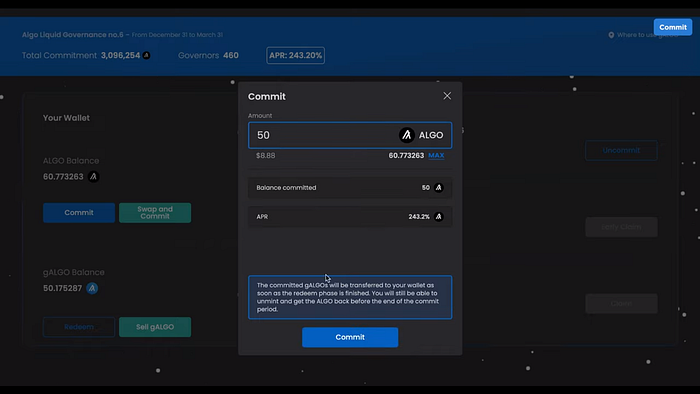Click the Swap and Commit button

[155, 213]
